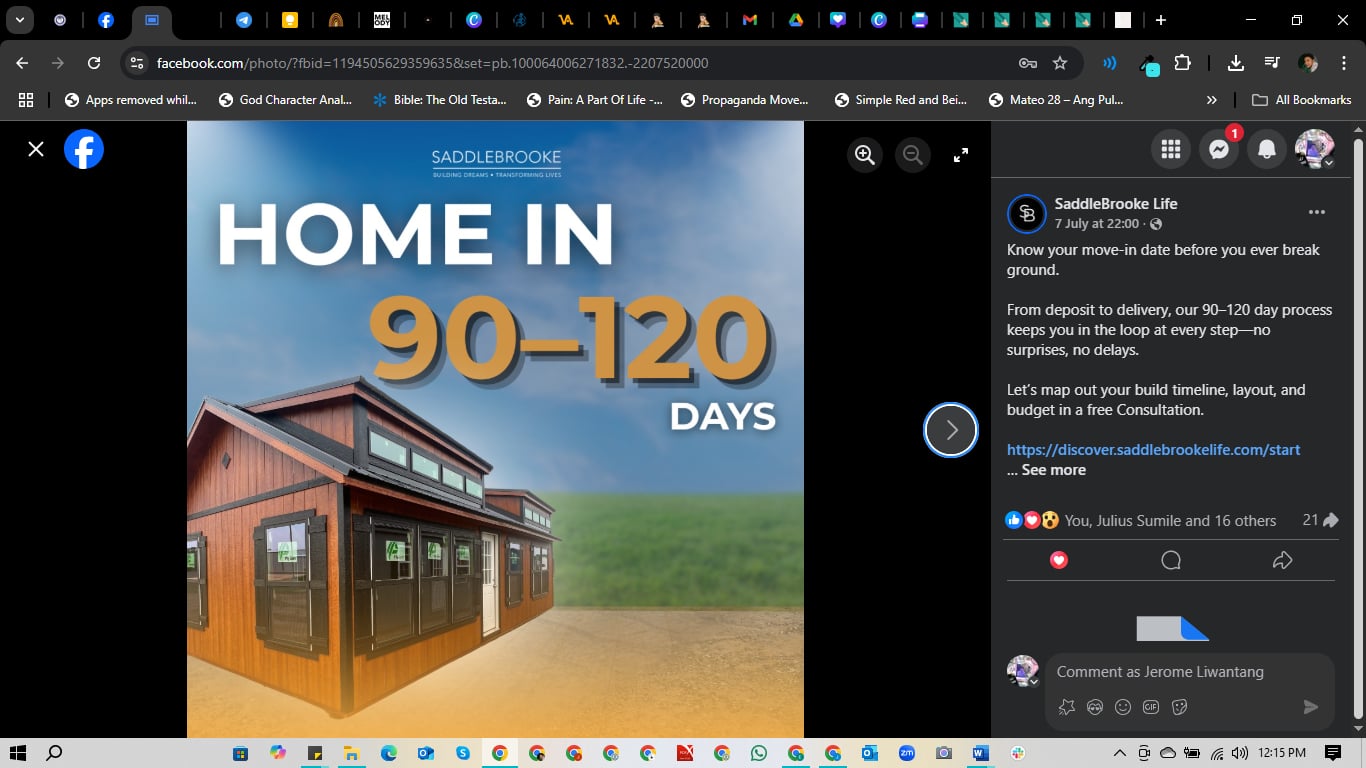
Task: Open the discover.saddlebrookelife.com/start link
Action: tap(1154, 450)
